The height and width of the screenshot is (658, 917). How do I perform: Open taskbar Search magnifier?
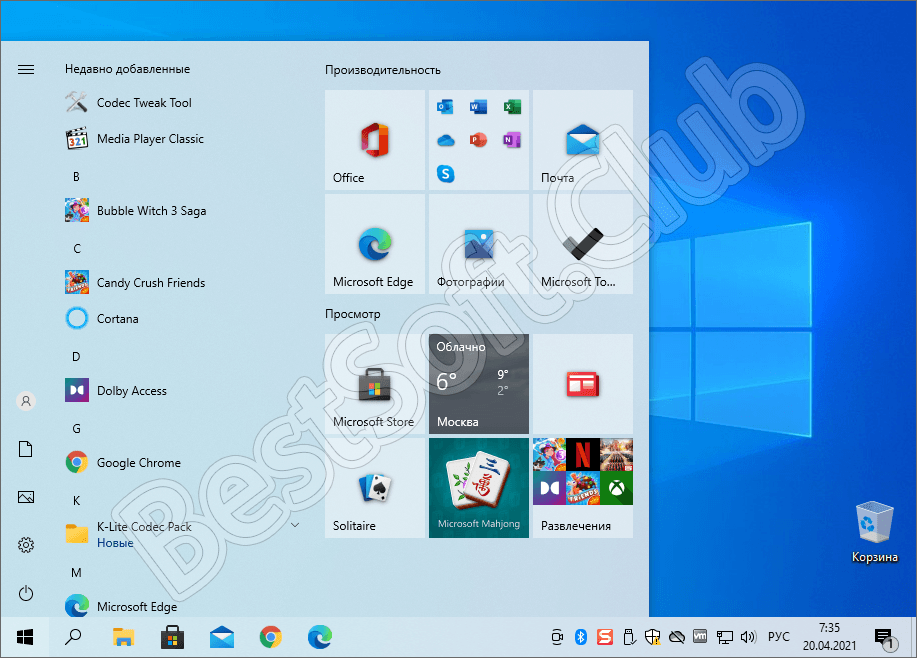point(73,637)
